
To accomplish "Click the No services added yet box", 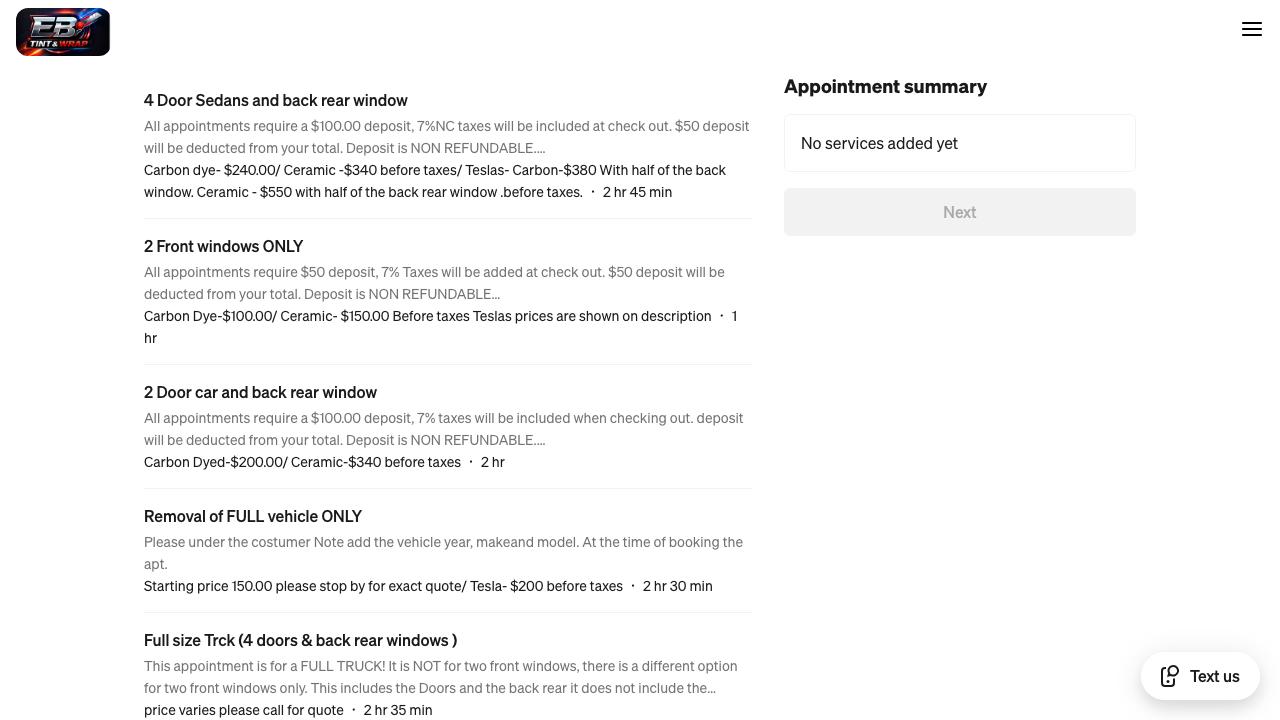I will point(959,143).
